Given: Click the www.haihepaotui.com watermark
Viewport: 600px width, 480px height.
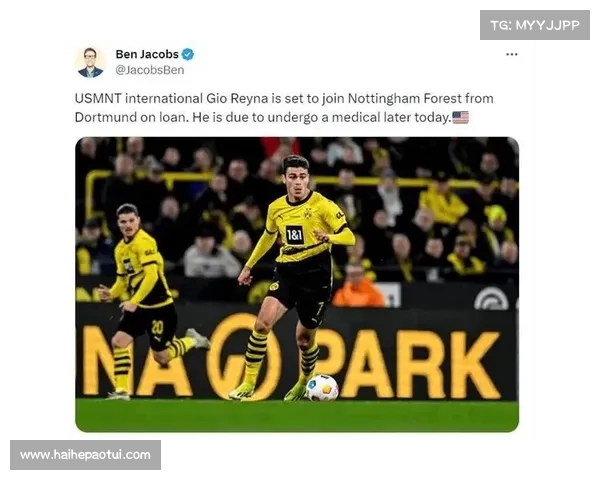Looking at the screenshot, I should [85, 455].
